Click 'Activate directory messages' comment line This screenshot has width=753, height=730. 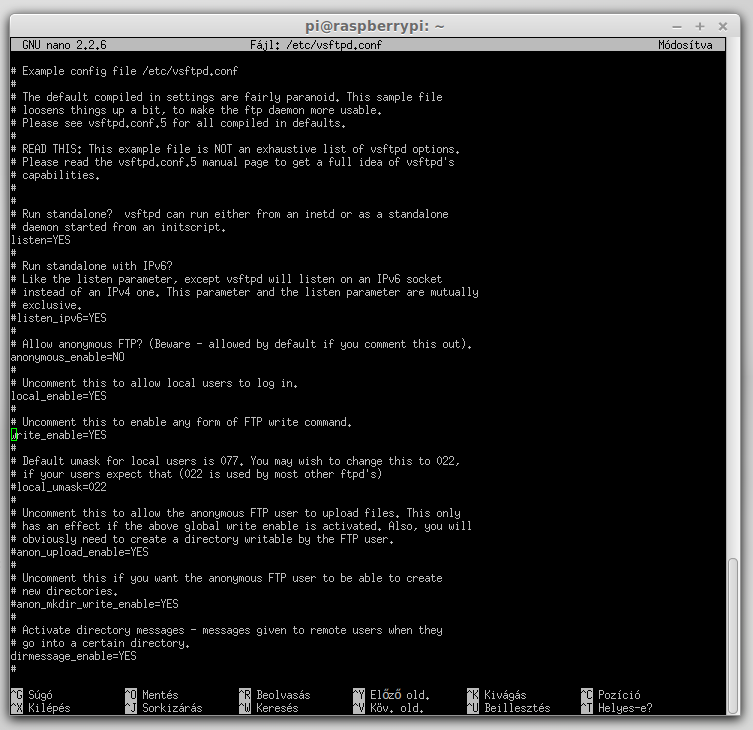[x=227, y=630]
